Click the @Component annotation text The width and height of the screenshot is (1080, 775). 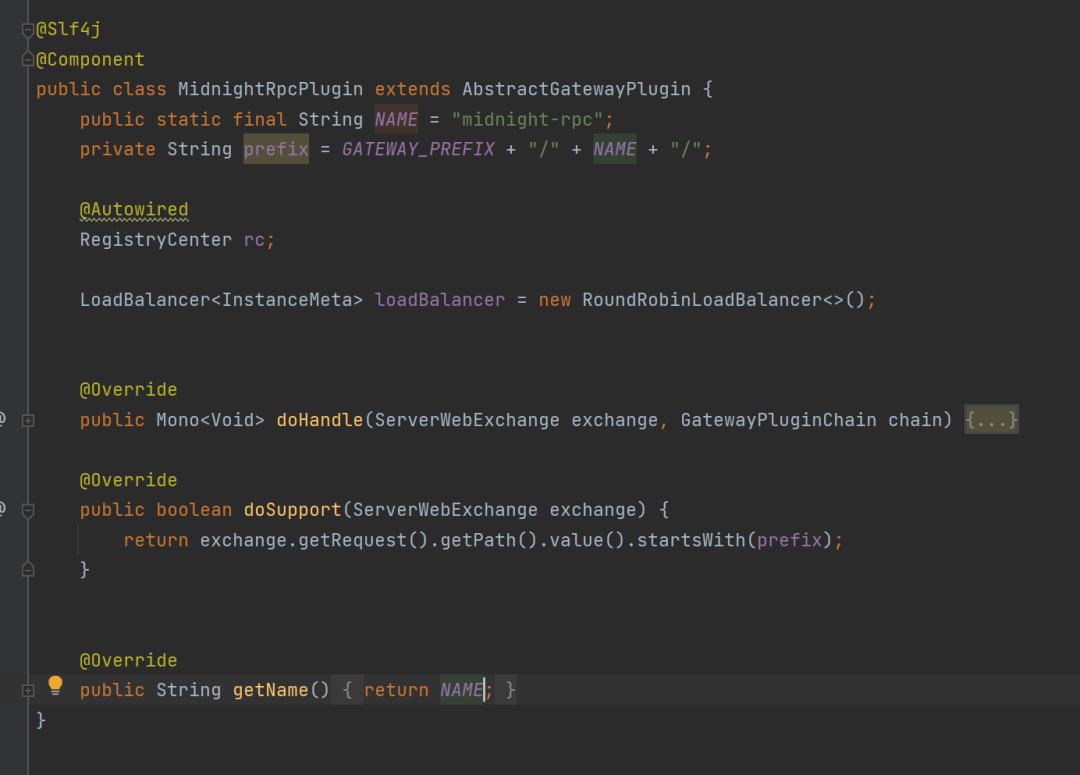[x=90, y=59]
